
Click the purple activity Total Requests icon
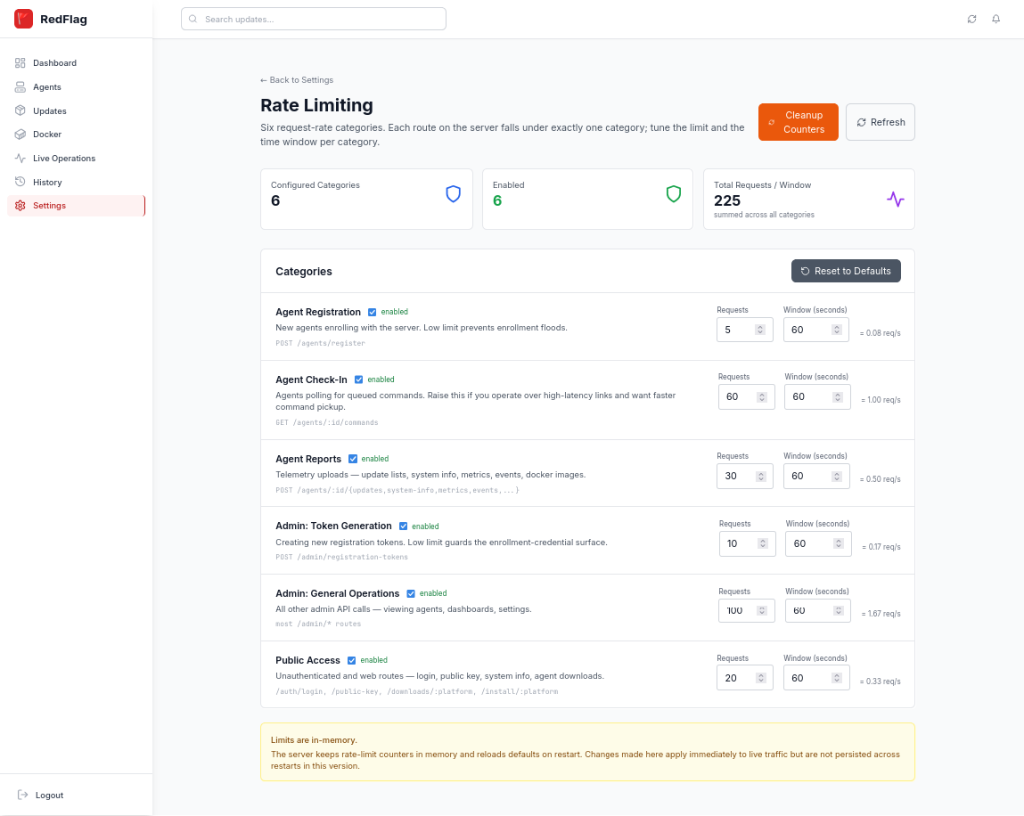(895, 199)
